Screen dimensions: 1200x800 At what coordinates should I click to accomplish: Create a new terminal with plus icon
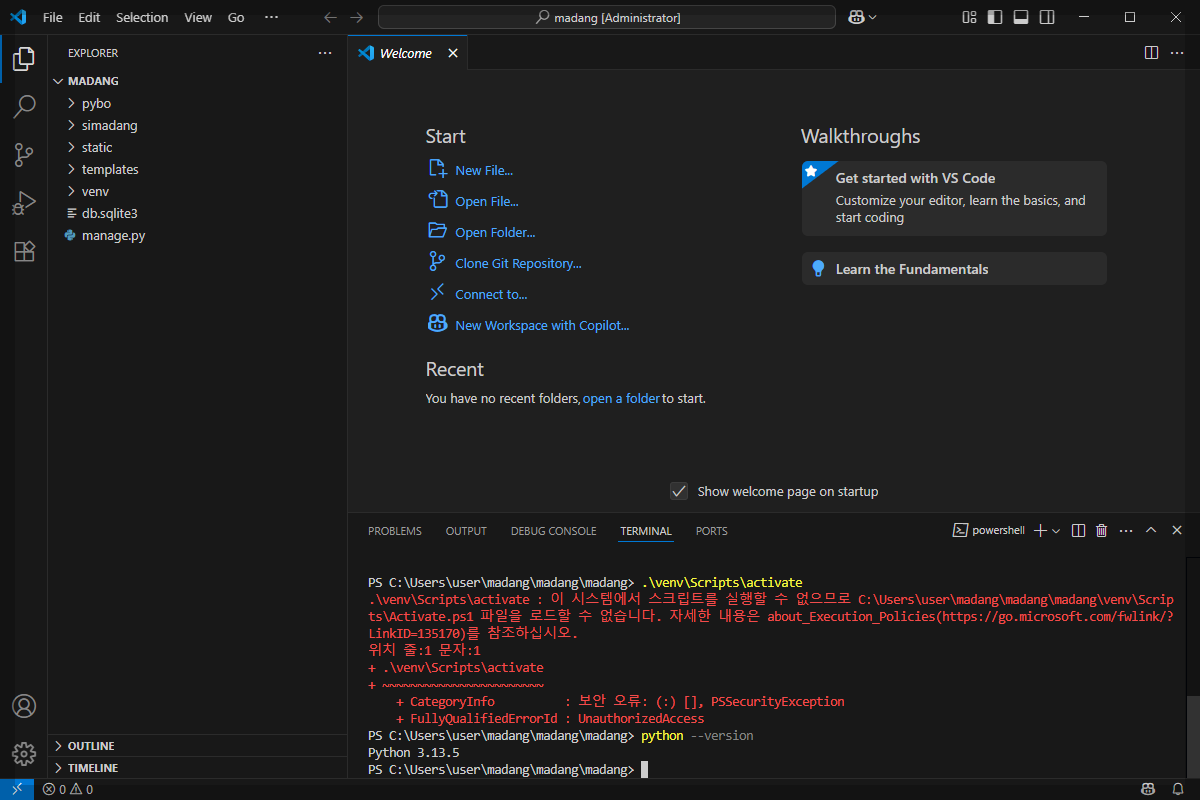coord(1040,531)
